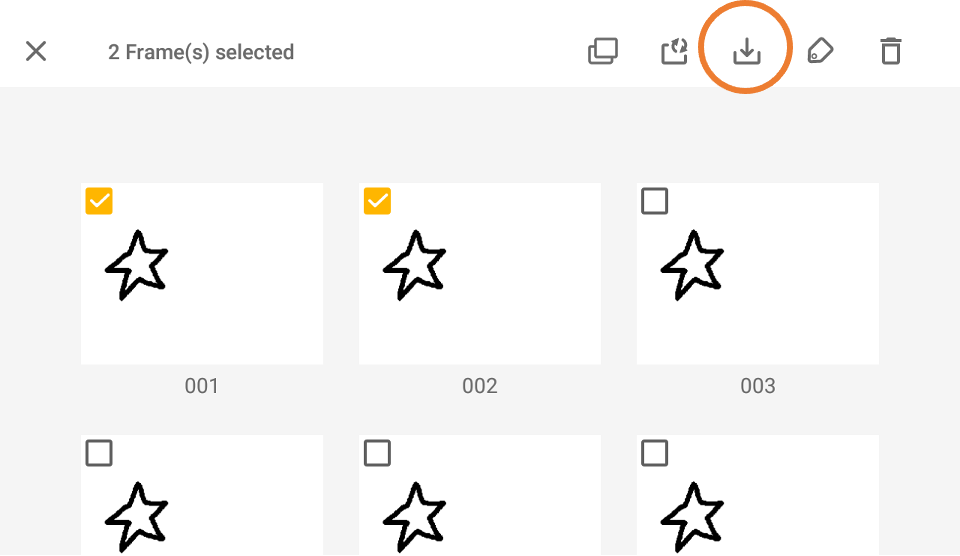Select the frame 002 thumbnail
This screenshot has height=556, width=960.
pos(480,274)
